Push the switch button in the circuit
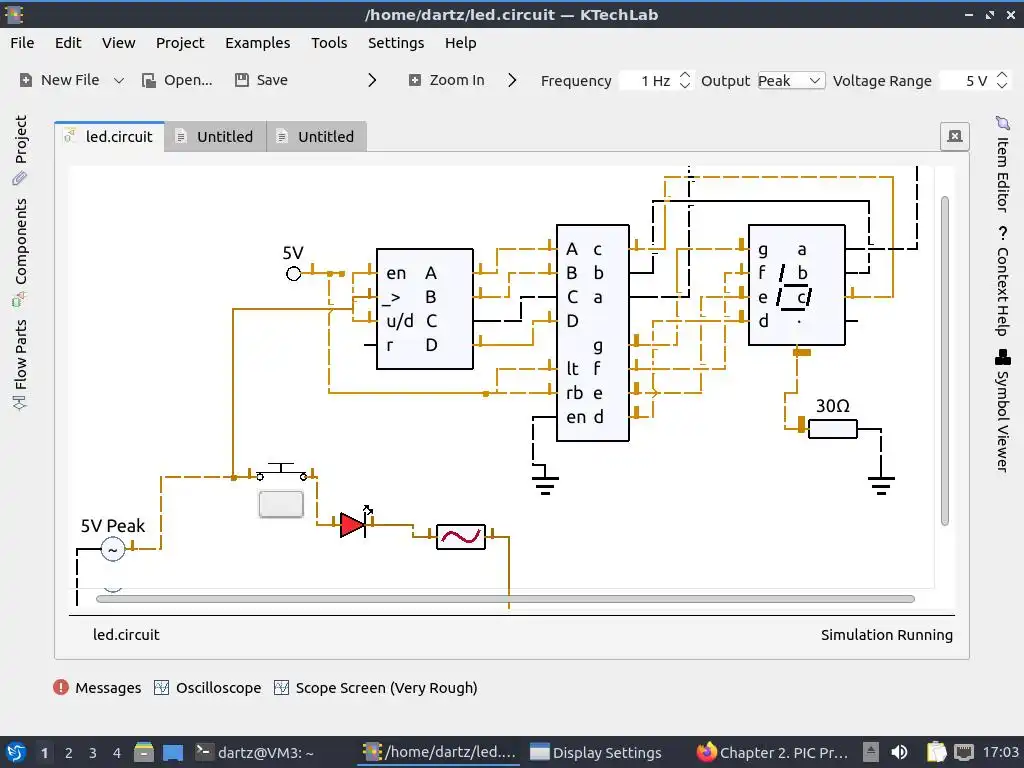The height and width of the screenshot is (768, 1024). point(281,504)
